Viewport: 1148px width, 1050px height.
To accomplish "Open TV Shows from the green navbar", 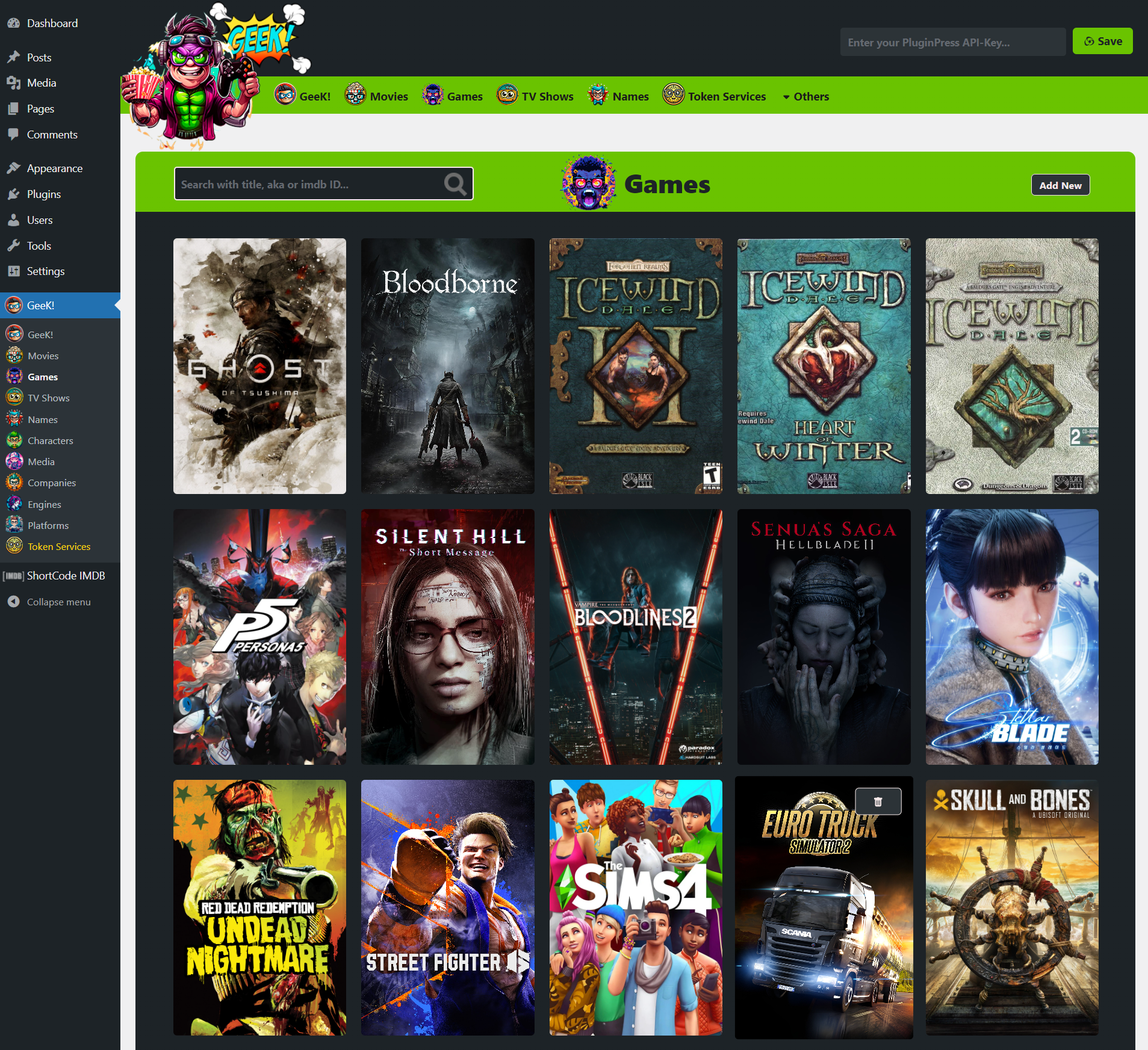I will [535, 96].
